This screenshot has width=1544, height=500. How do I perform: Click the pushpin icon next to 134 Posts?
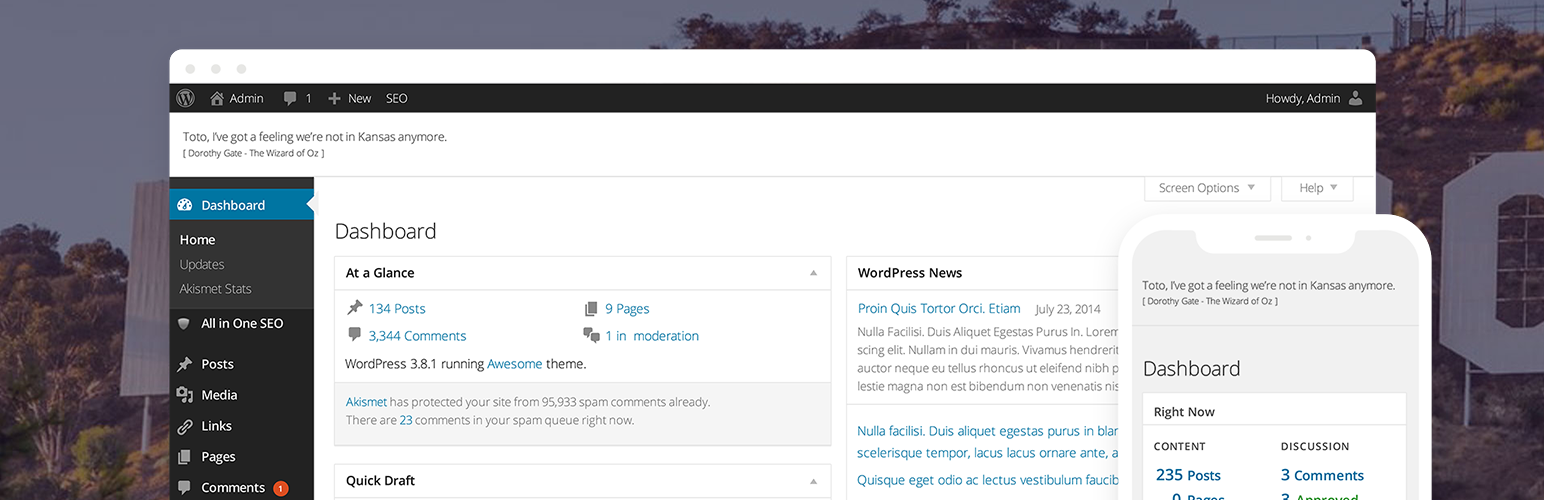tap(354, 308)
